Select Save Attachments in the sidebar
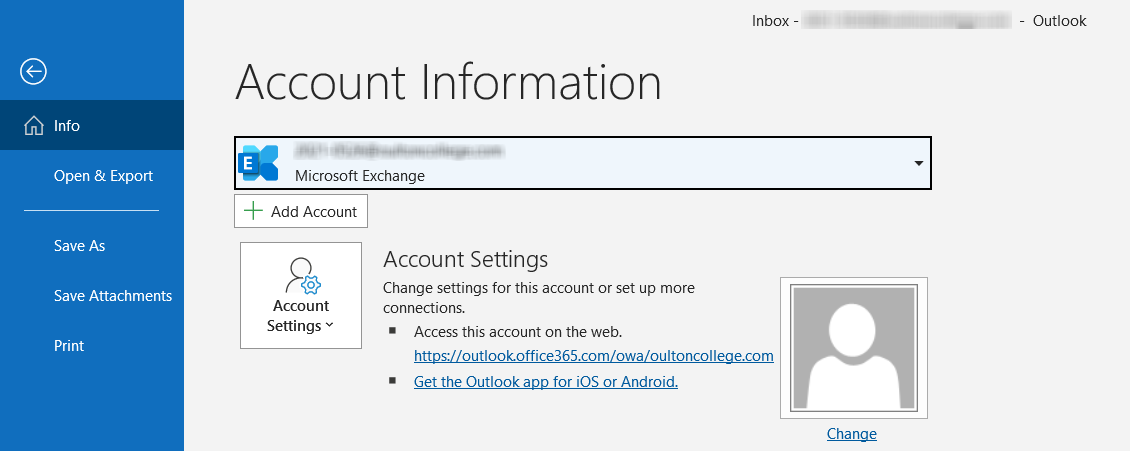Screen dimensions: 1130x451 click(x=112, y=295)
